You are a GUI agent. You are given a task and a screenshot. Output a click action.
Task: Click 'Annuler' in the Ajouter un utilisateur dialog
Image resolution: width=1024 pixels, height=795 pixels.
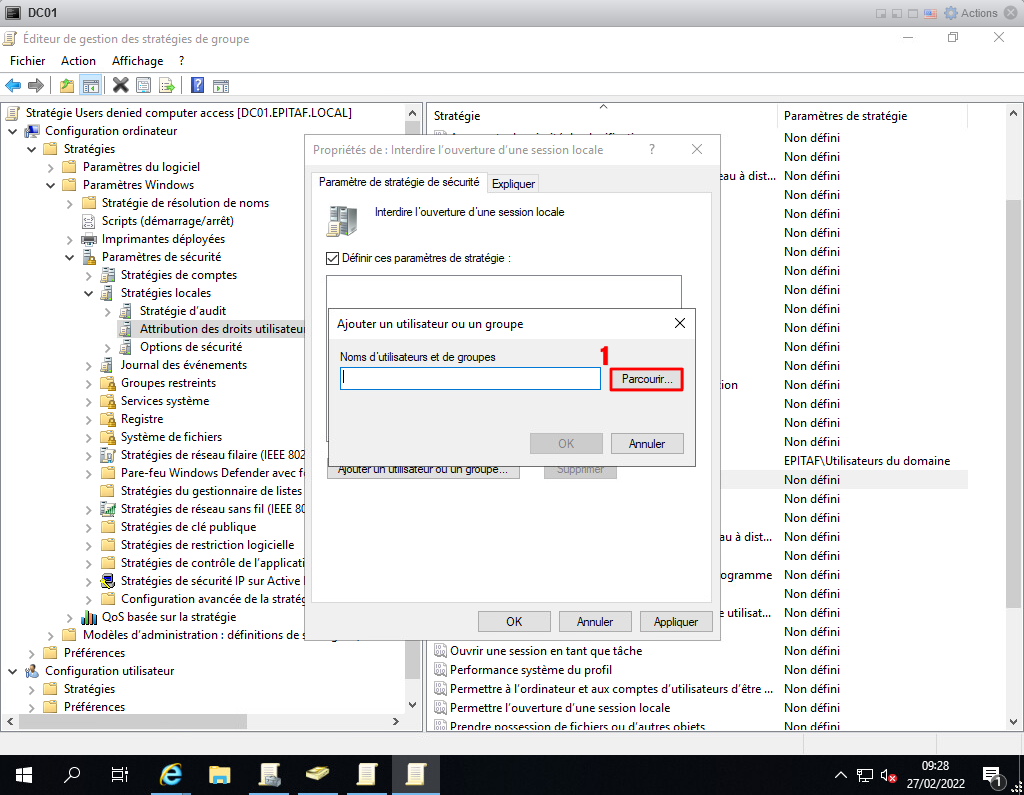point(647,443)
